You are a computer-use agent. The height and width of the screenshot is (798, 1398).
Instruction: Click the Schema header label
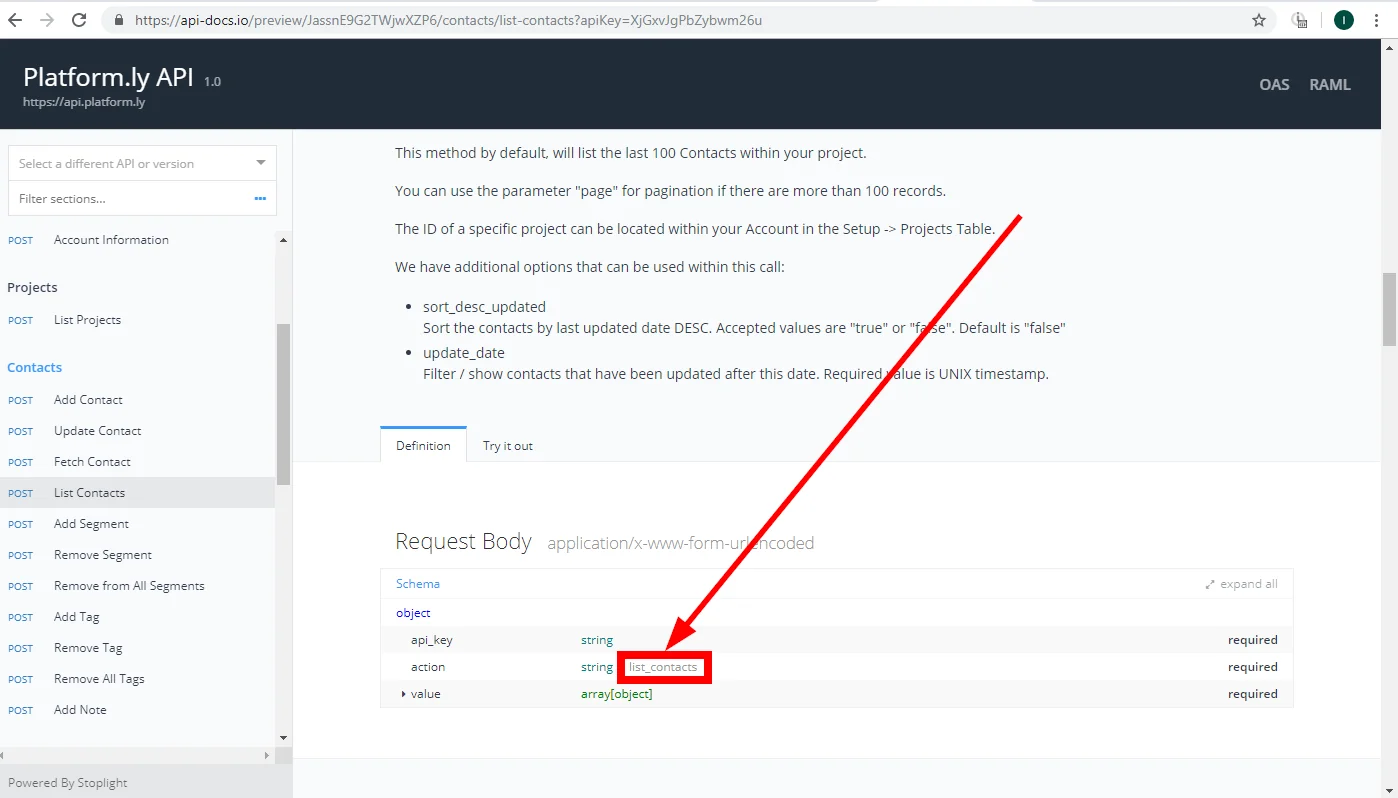[418, 584]
